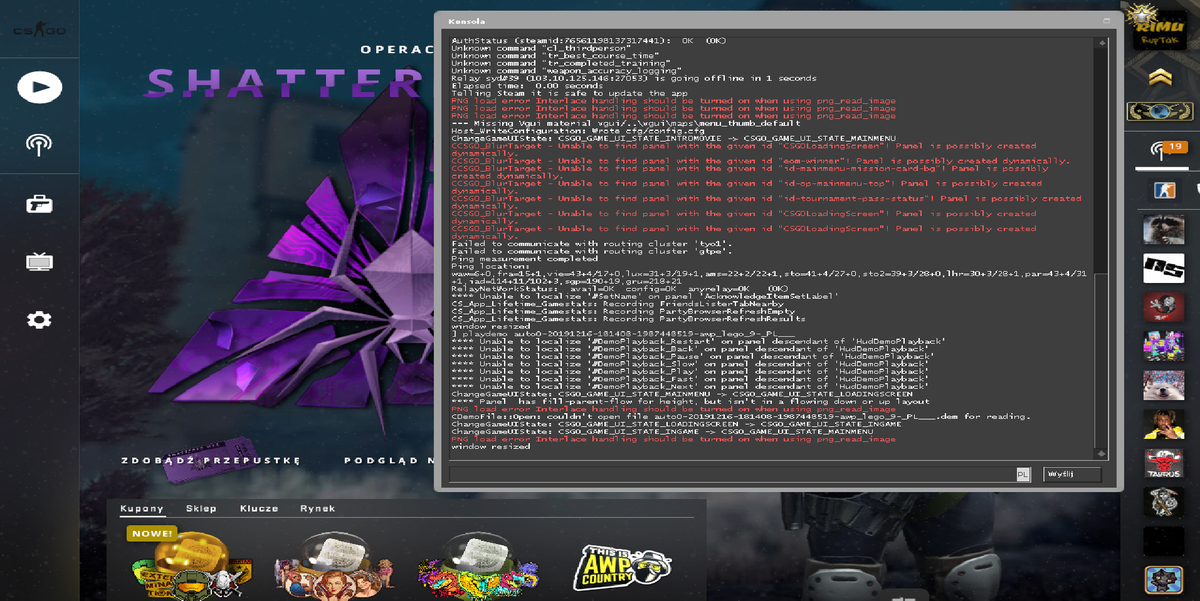Open the operation coin badge icon
Image resolution: width=1200 pixels, height=601 pixels.
[x=1162, y=112]
